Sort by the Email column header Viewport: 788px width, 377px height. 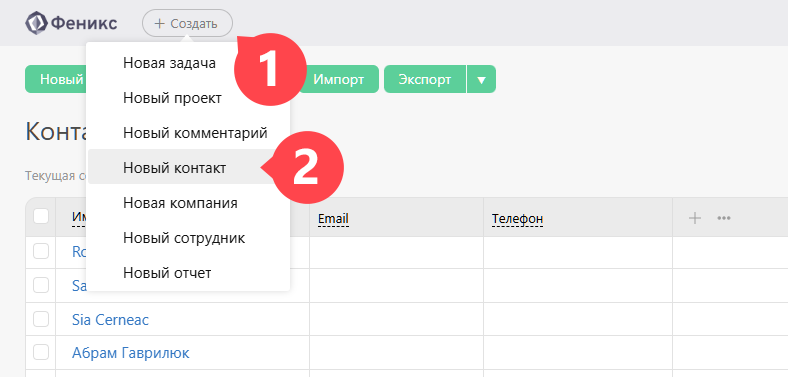point(333,219)
